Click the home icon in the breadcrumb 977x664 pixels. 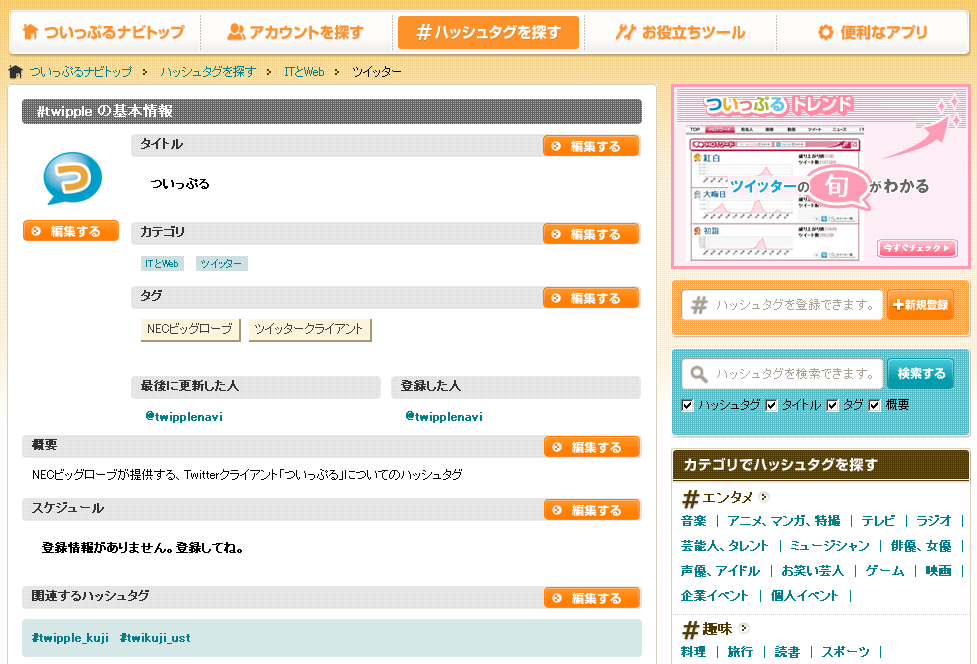(16, 72)
